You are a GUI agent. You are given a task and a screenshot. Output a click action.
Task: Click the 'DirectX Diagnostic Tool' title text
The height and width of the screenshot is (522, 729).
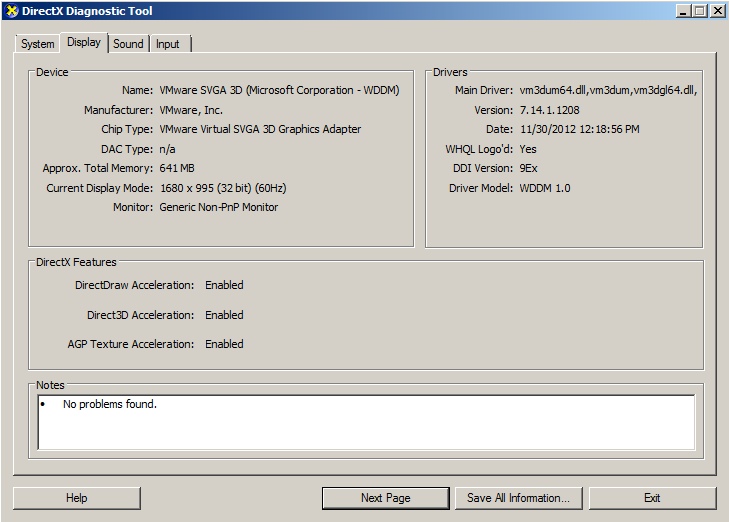pos(87,11)
